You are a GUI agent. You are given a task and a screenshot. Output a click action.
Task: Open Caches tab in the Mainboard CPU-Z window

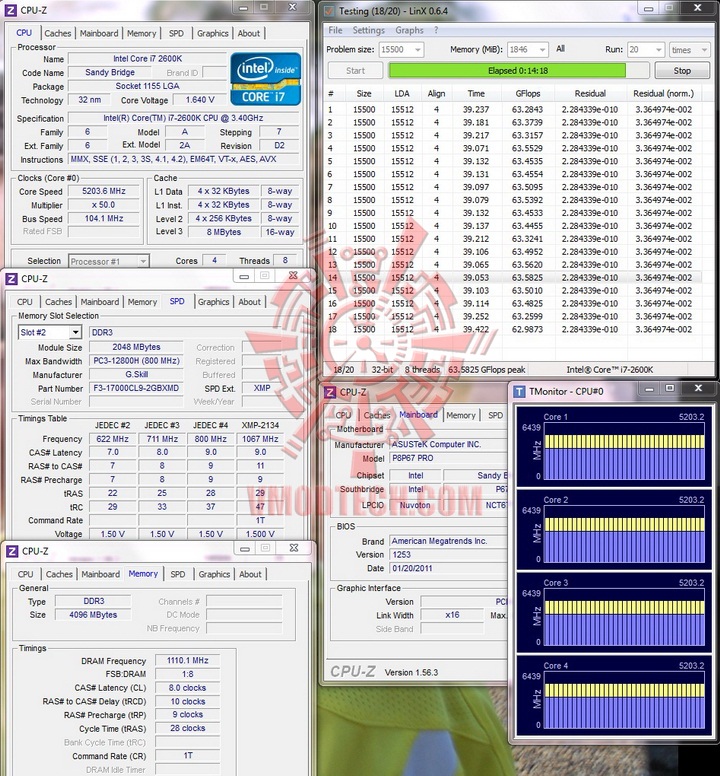[377, 415]
